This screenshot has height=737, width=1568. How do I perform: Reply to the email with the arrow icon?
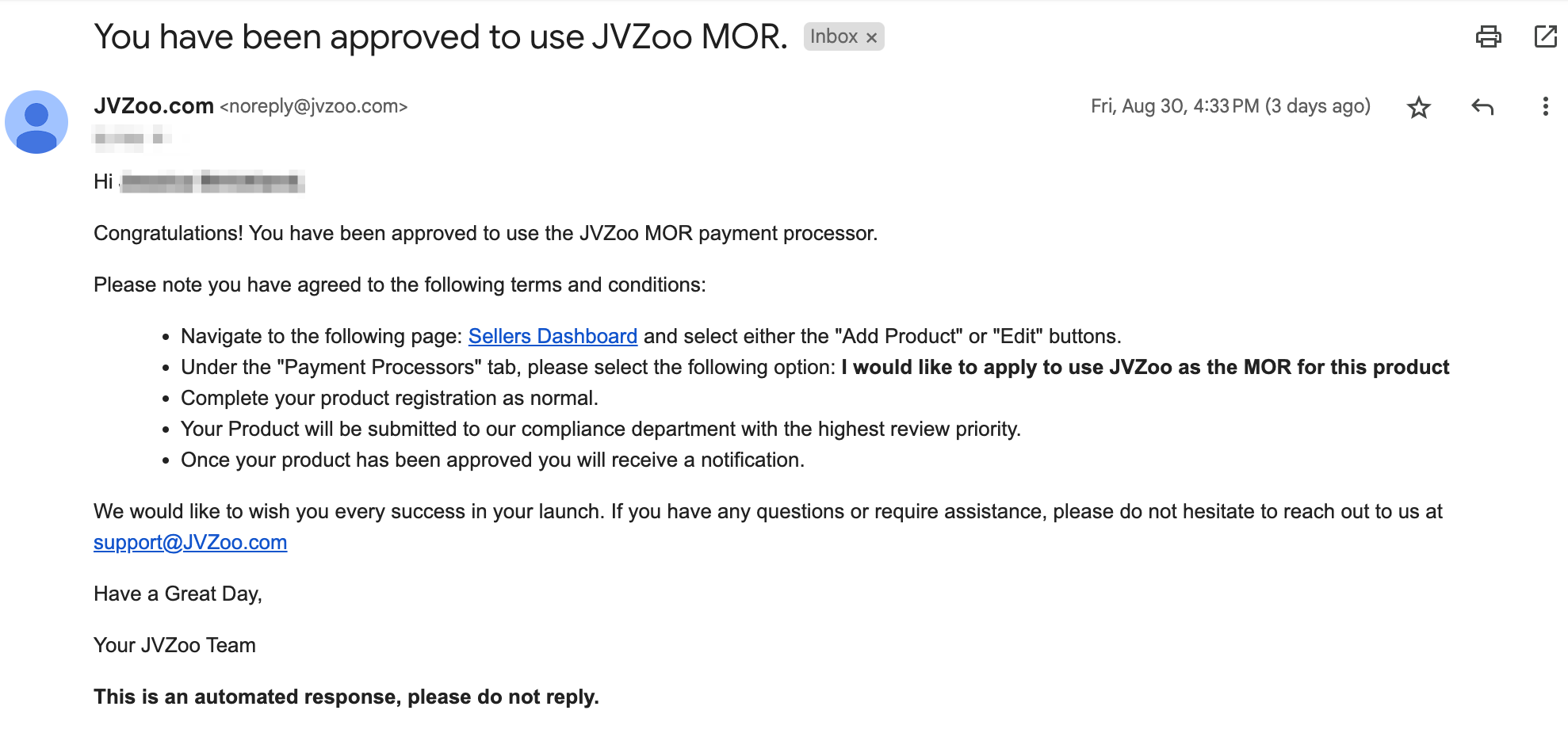tap(1482, 107)
